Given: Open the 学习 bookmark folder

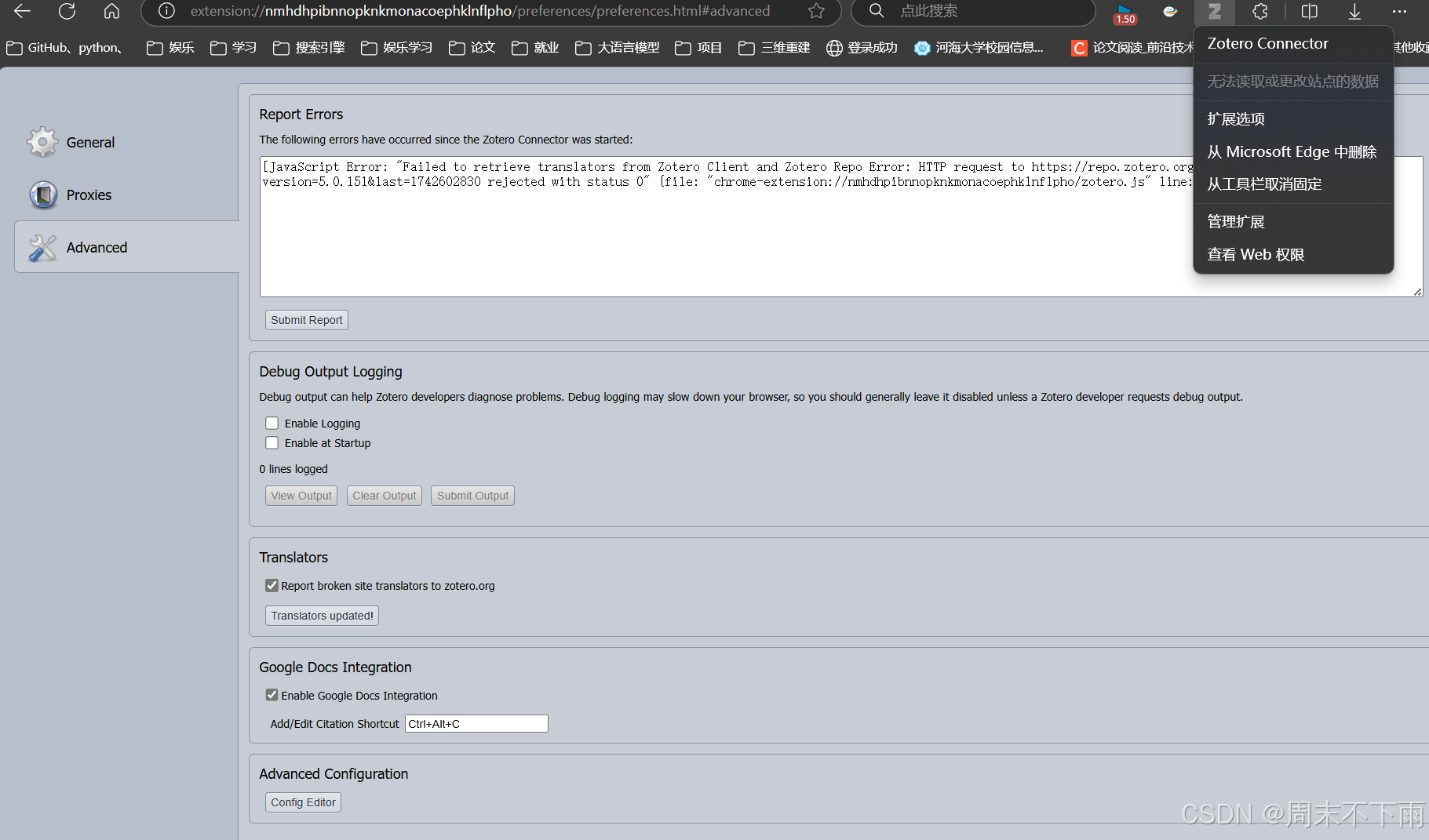Looking at the screenshot, I should click(234, 48).
